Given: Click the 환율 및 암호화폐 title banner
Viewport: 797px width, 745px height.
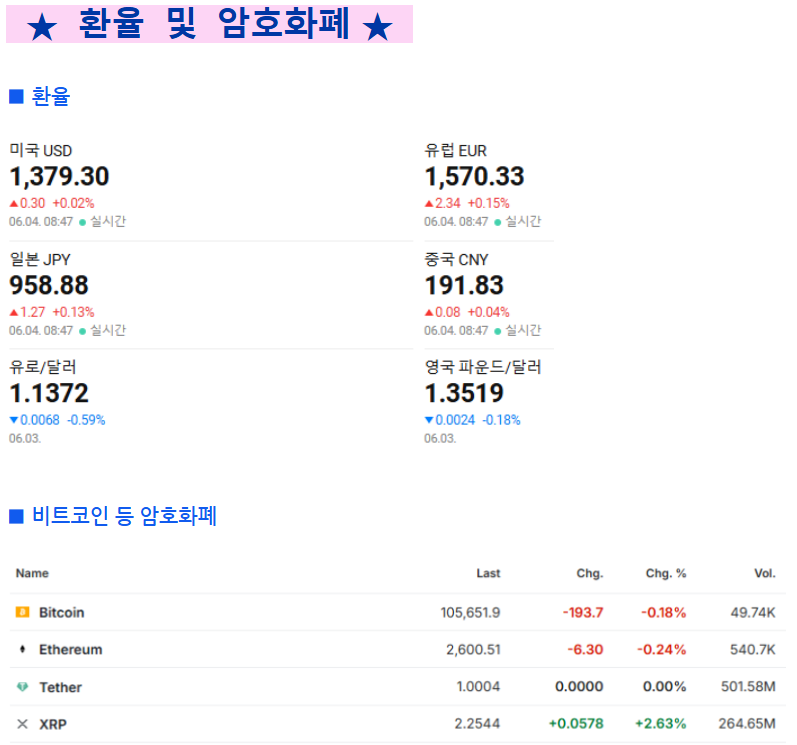Looking at the screenshot, I should [209, 24].
